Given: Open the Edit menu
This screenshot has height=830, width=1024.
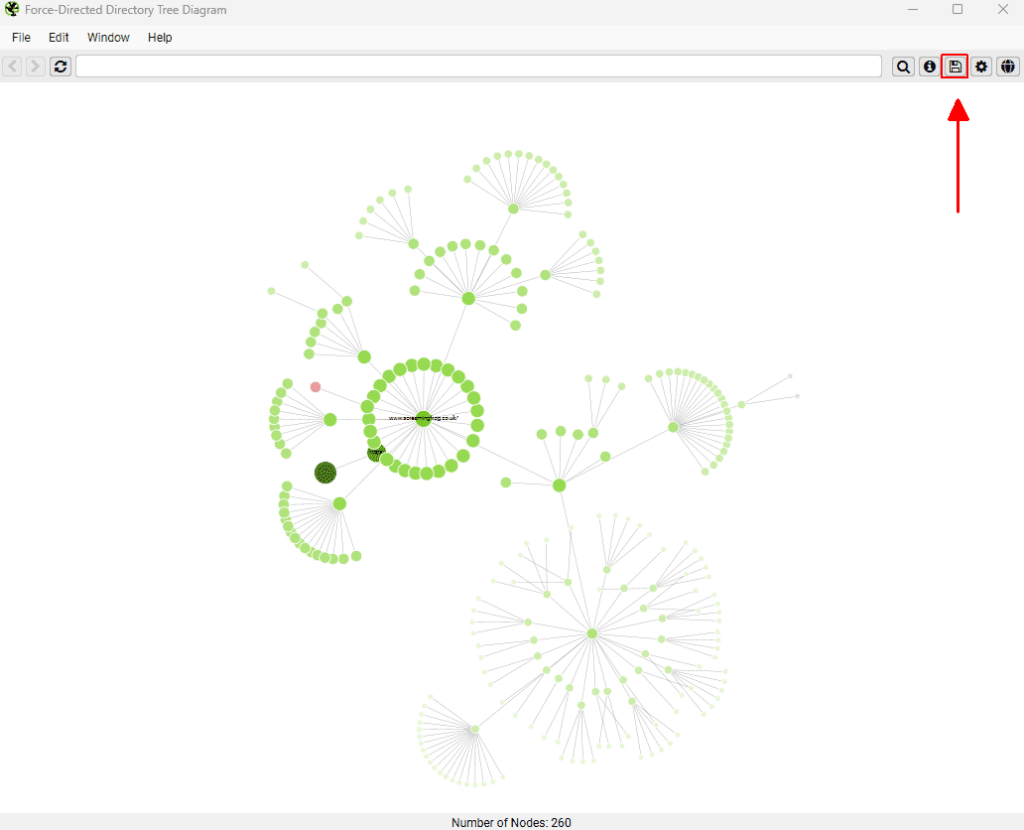Looking at the screenshot, I should tap(59, 38).
